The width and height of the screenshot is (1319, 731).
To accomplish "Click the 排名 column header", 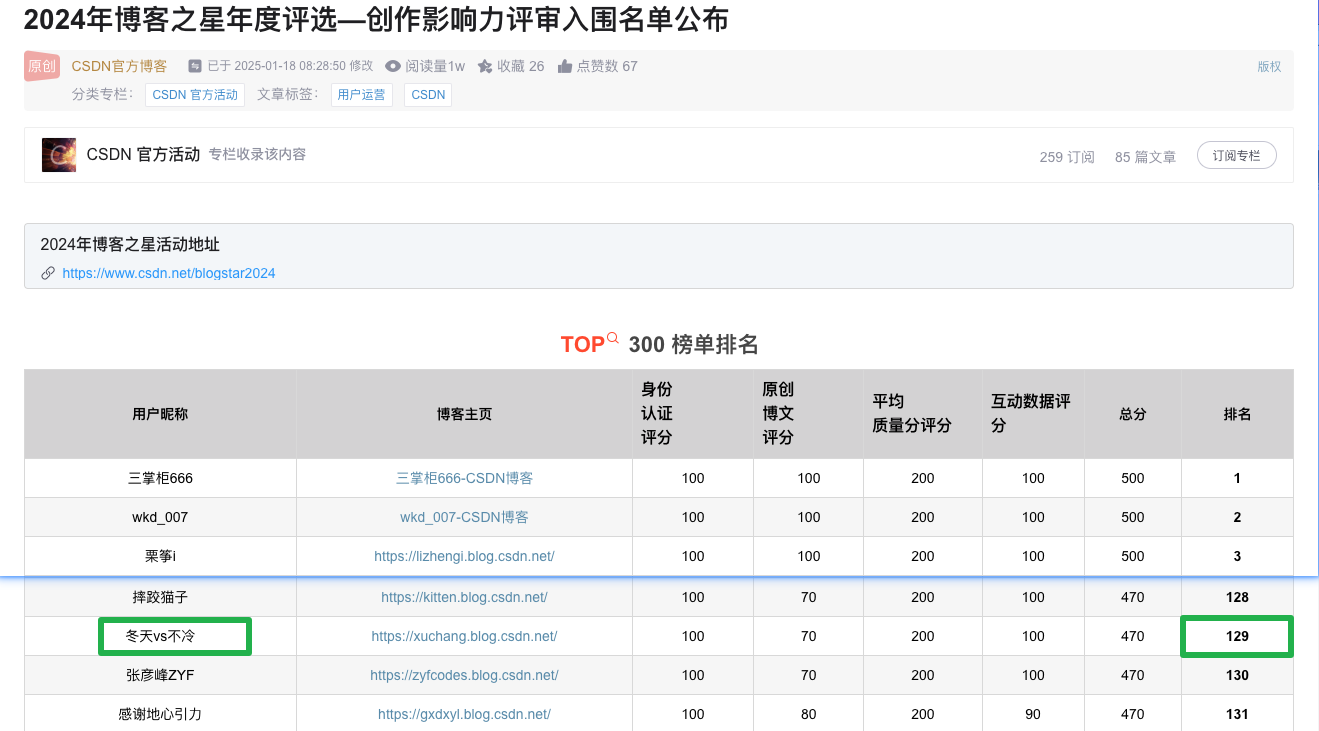I will click(x=1237, y=414).
